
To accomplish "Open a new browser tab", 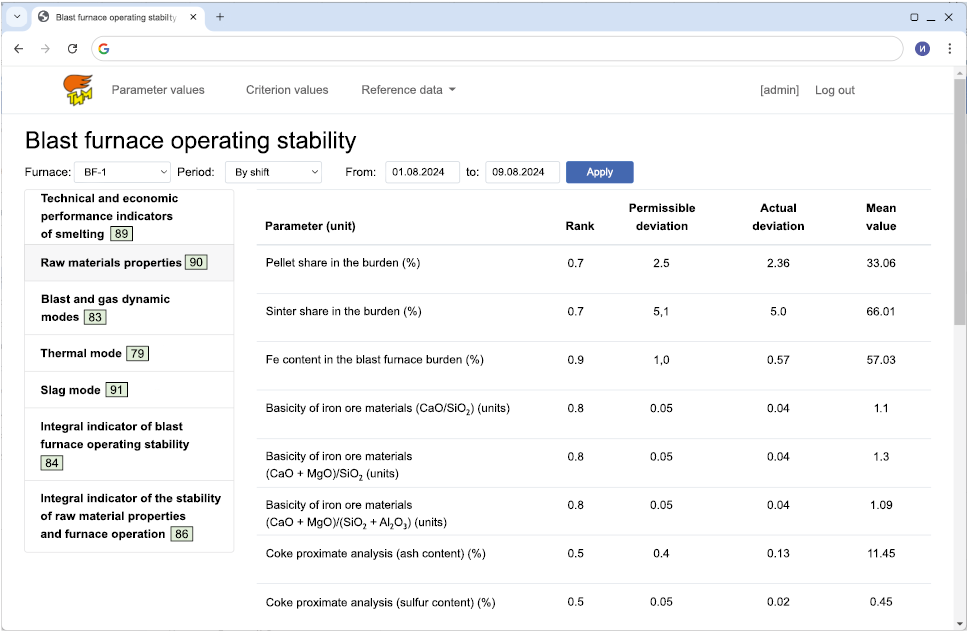I will 220,17.
